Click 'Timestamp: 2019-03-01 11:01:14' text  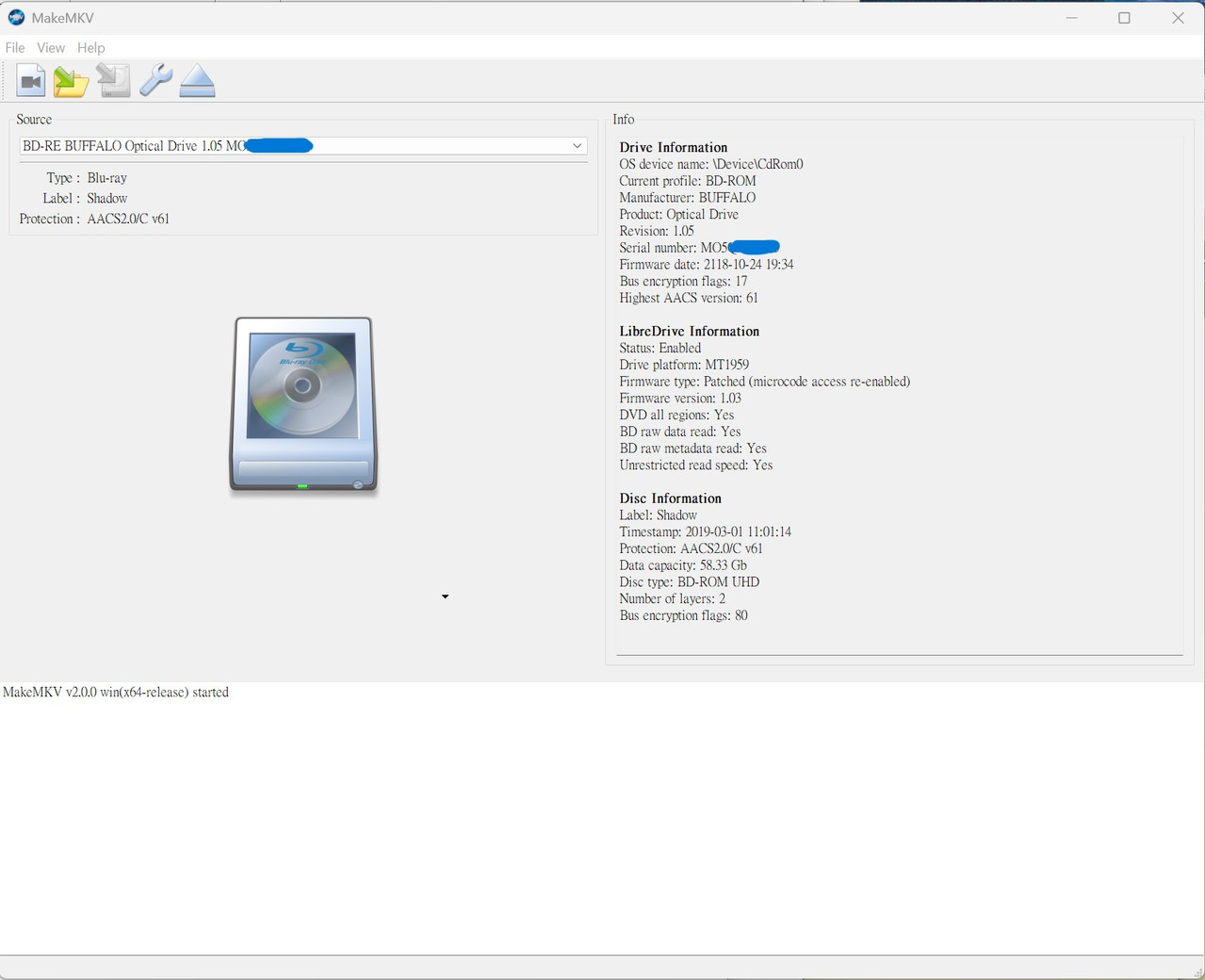706,532
